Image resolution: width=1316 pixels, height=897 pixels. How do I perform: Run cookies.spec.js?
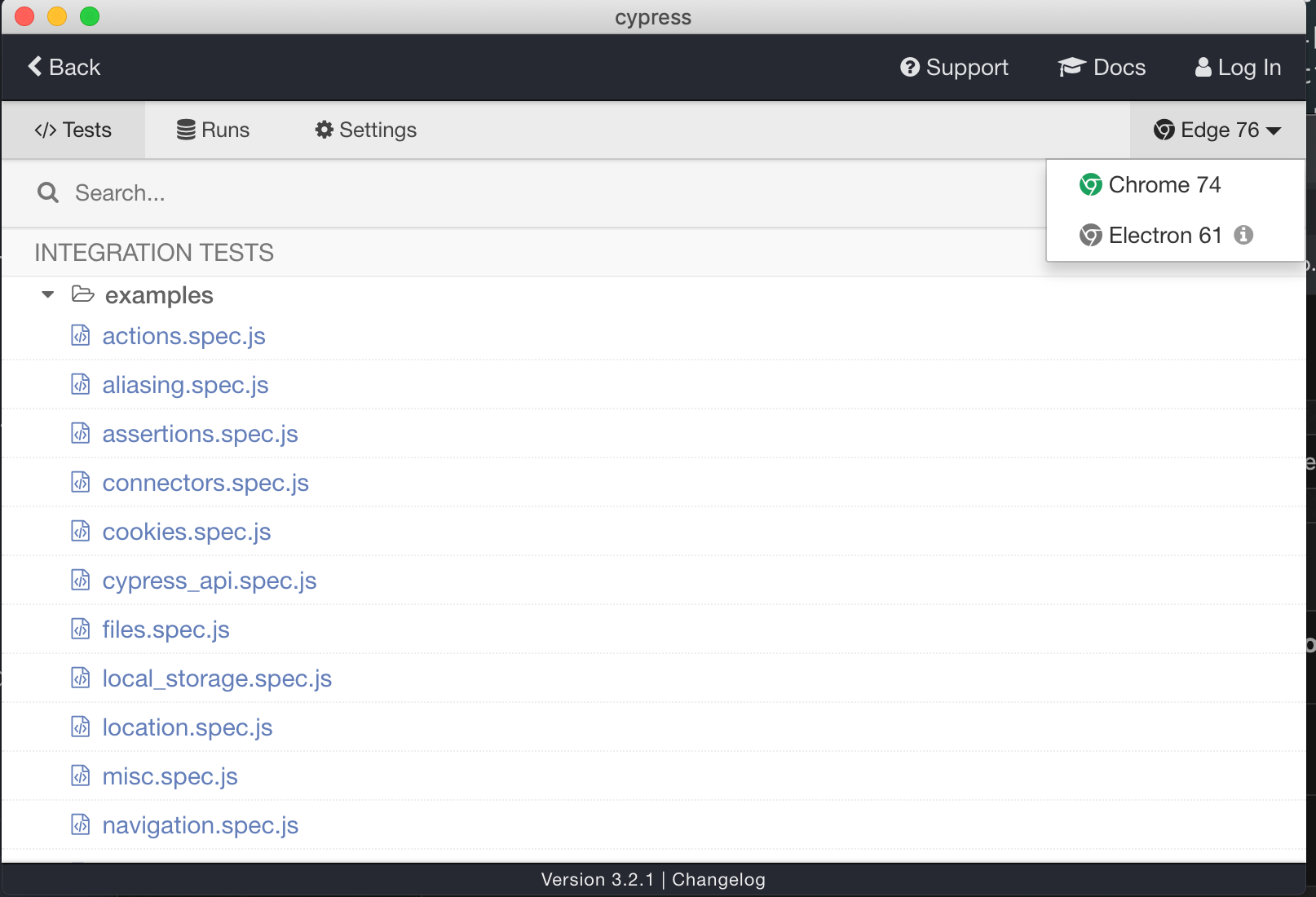coord(187,532)
